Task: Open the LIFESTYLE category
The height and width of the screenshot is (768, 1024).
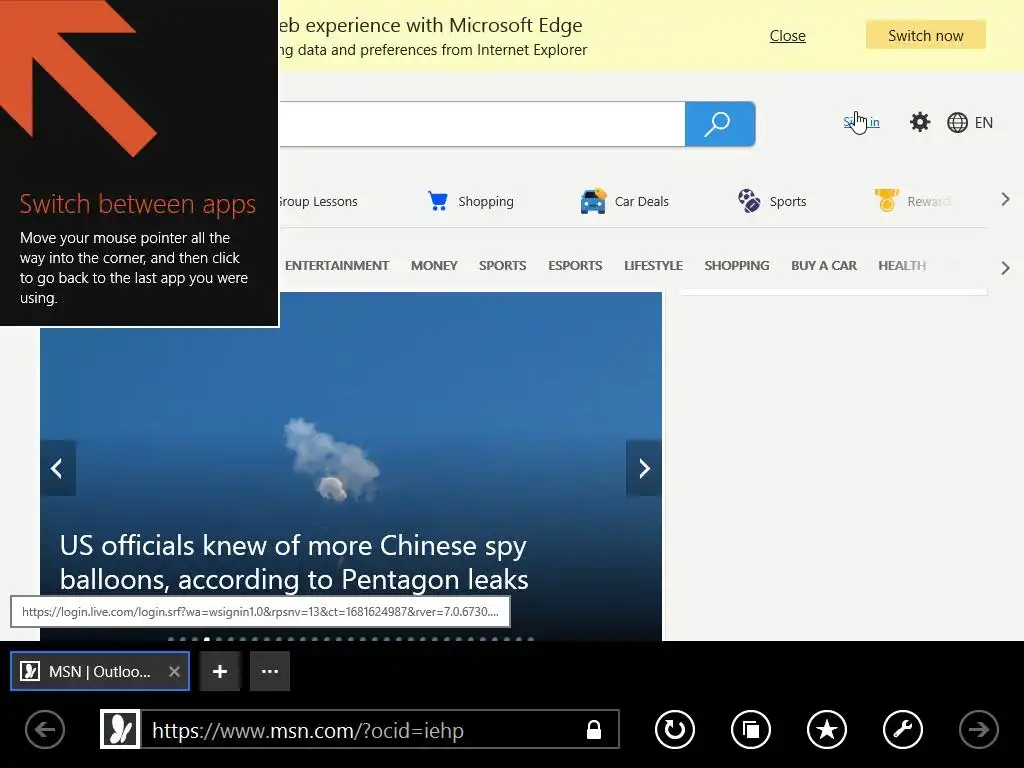Action: (653, 266)
